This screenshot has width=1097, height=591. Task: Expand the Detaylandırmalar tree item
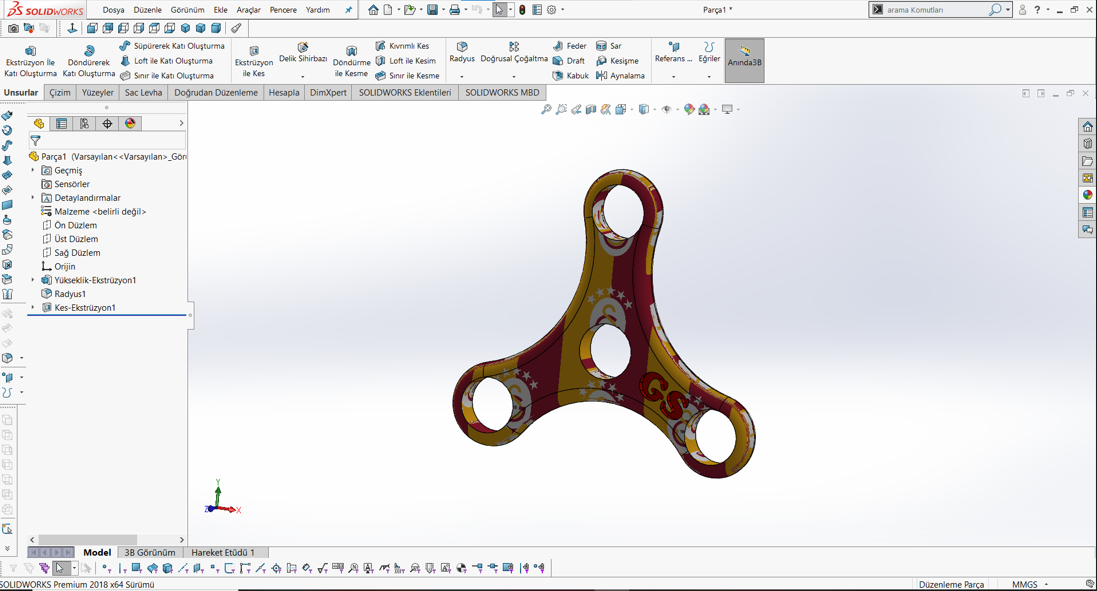click(33, 197)
